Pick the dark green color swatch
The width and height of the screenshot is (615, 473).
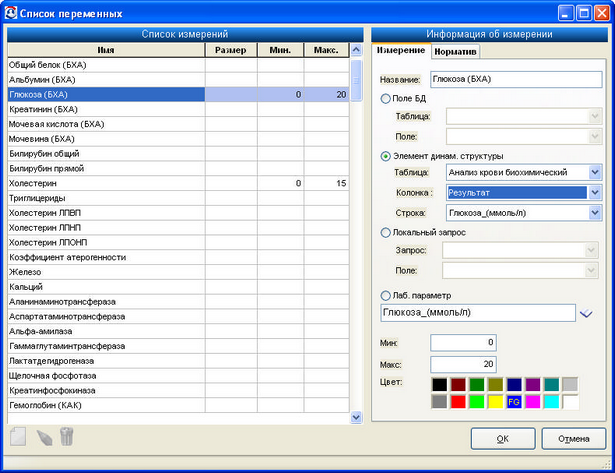[x=477, y=384]
